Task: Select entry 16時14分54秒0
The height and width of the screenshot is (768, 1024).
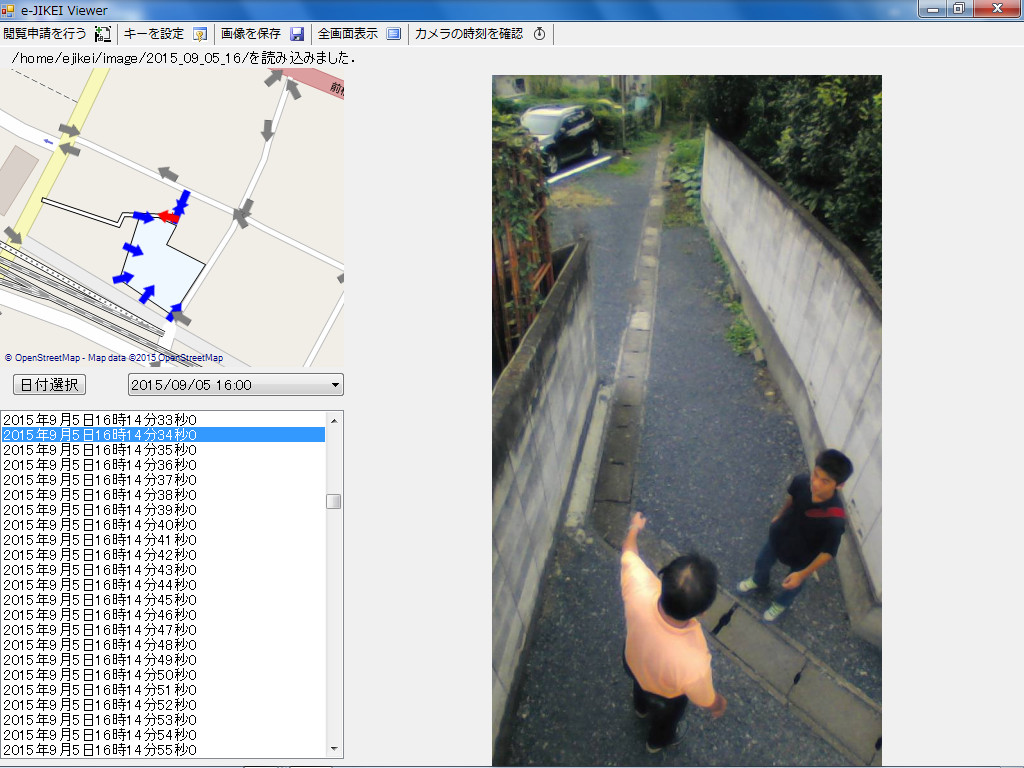Action: [163, 735]
